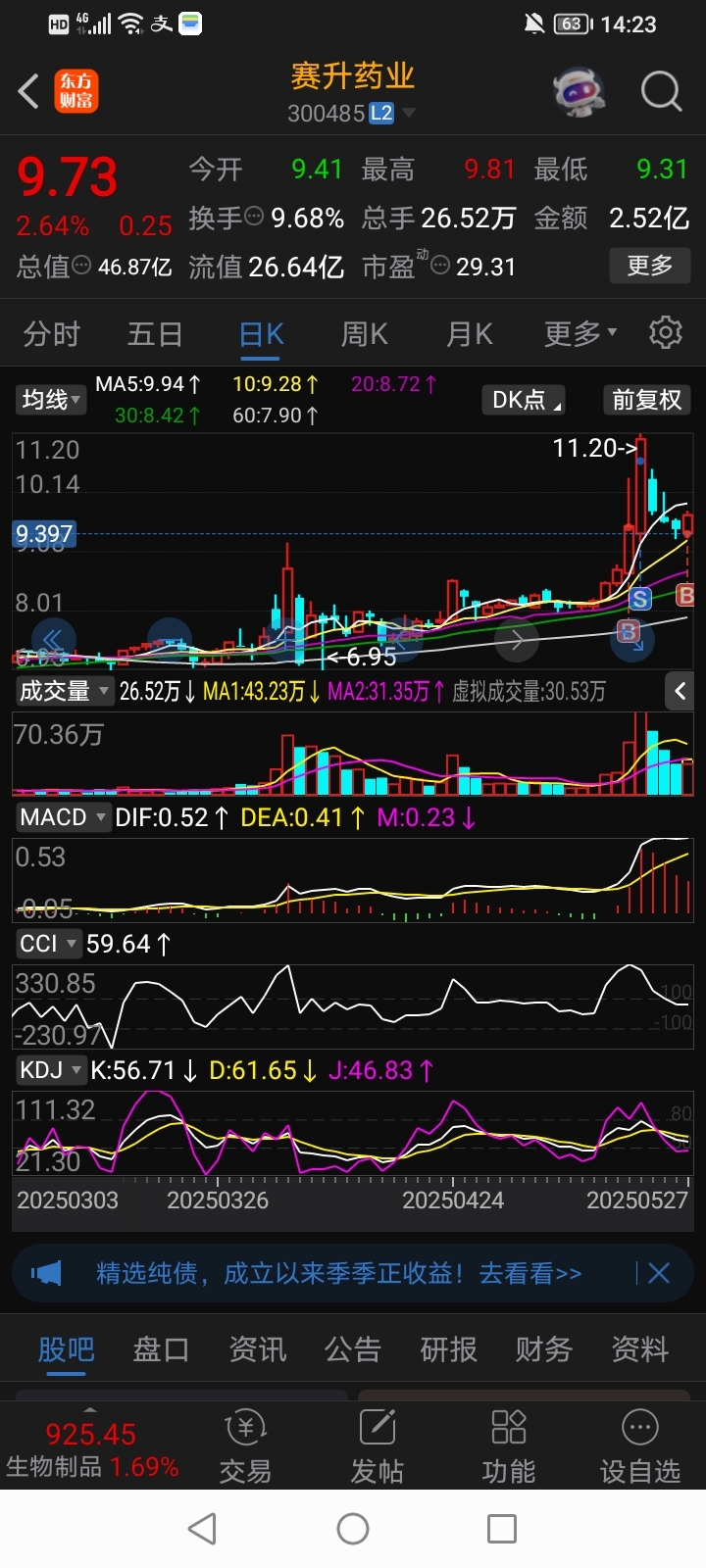Switch to 分时 chart tab
The height and width of the screenshot is (1568, 706).
click(x=51, y=334)
